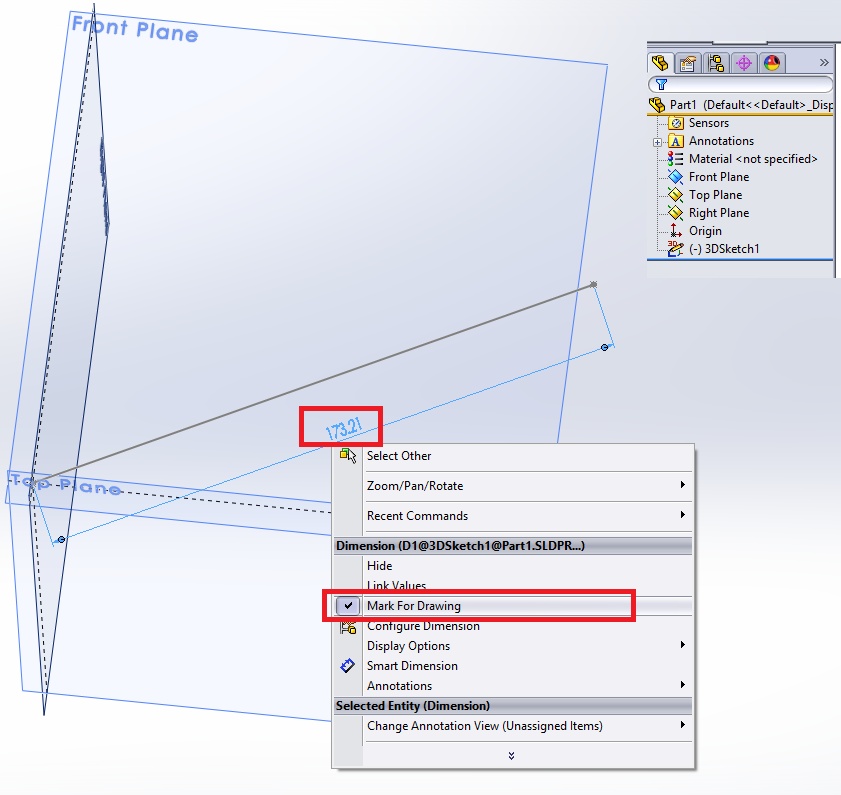The image size is (841, 795).
Task: Open the ConfigurationManager tab
Action: coord(715,63)
